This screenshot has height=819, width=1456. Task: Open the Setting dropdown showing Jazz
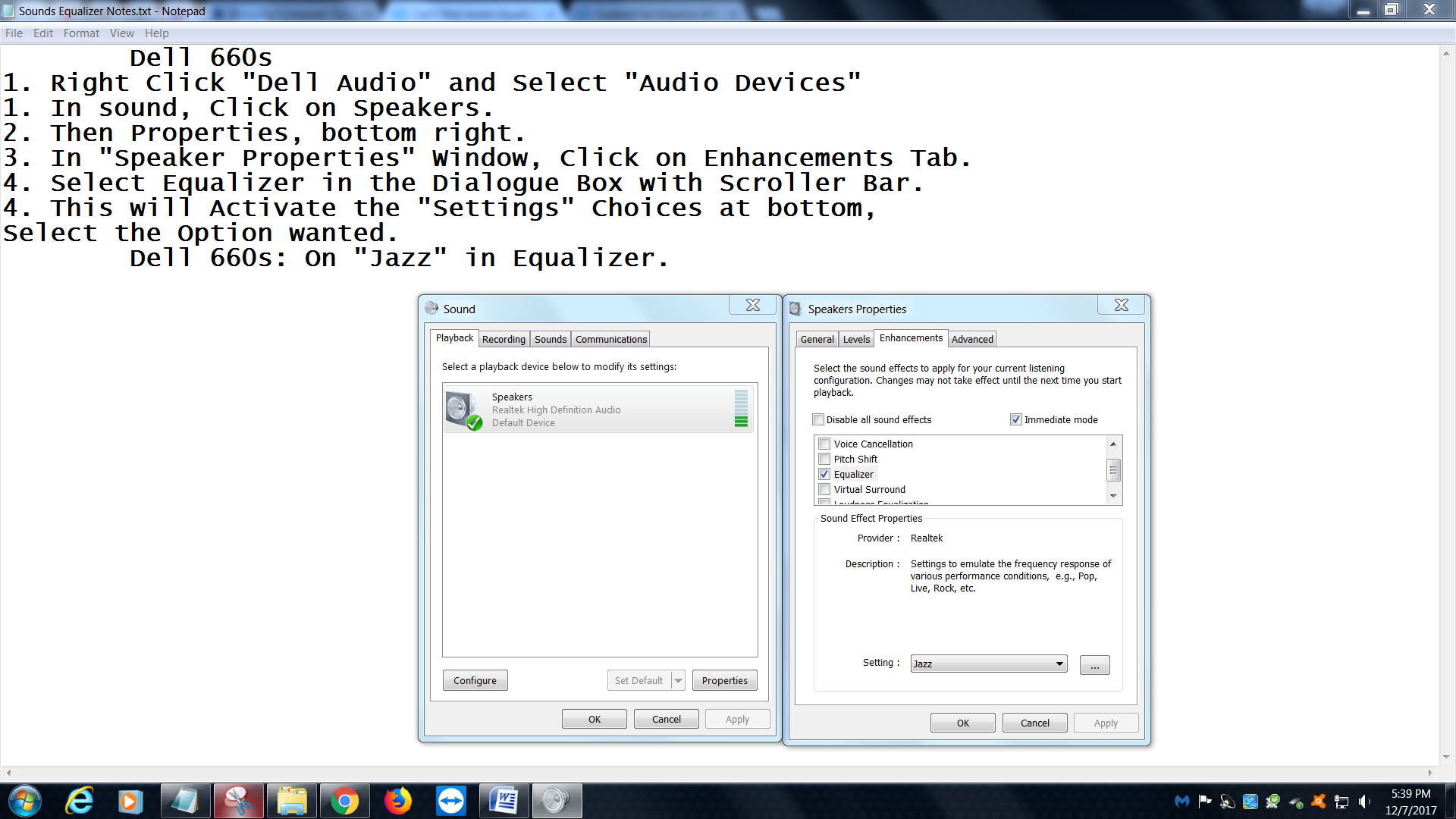[x=1060, y=663]
